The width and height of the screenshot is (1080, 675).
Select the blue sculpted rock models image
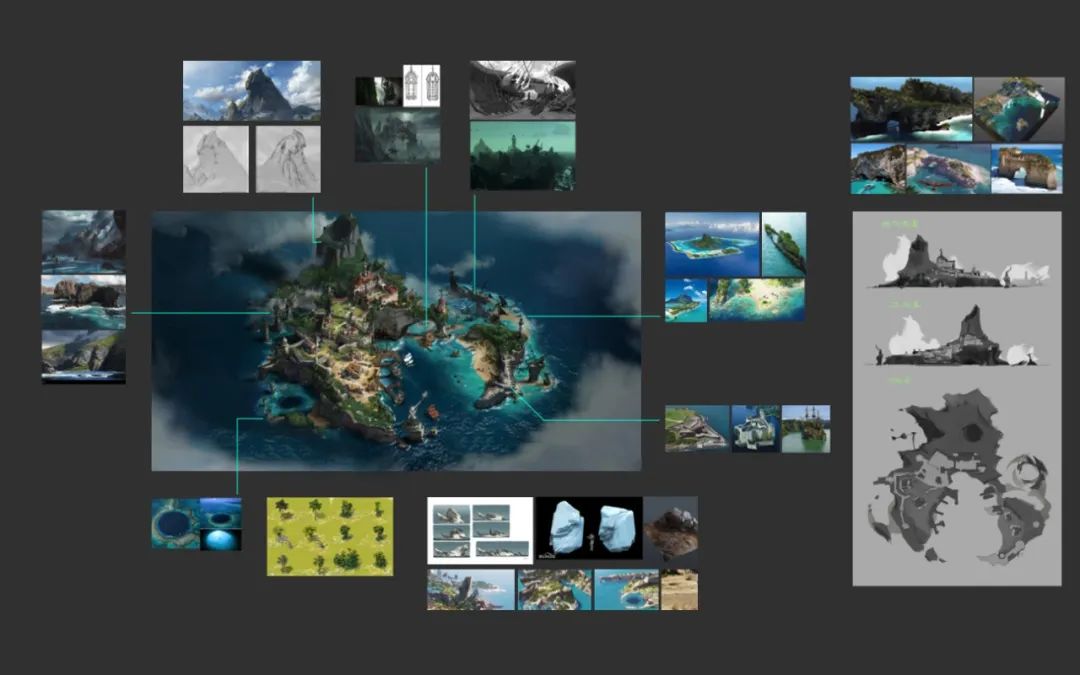coord(589,528)
